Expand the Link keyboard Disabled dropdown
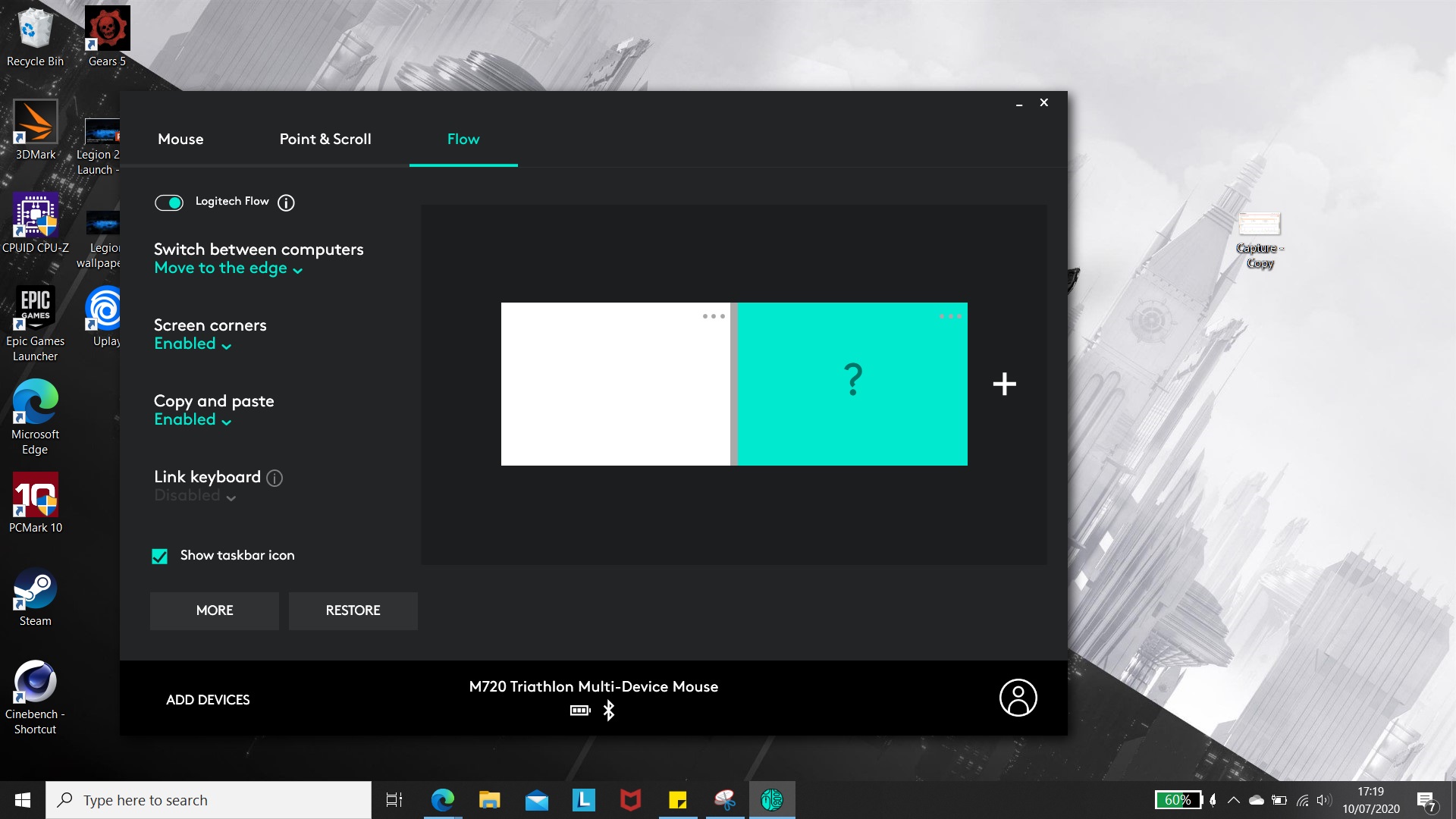Image resolution: width=1456 pixels, height=819 pixels. click(195, 496)
